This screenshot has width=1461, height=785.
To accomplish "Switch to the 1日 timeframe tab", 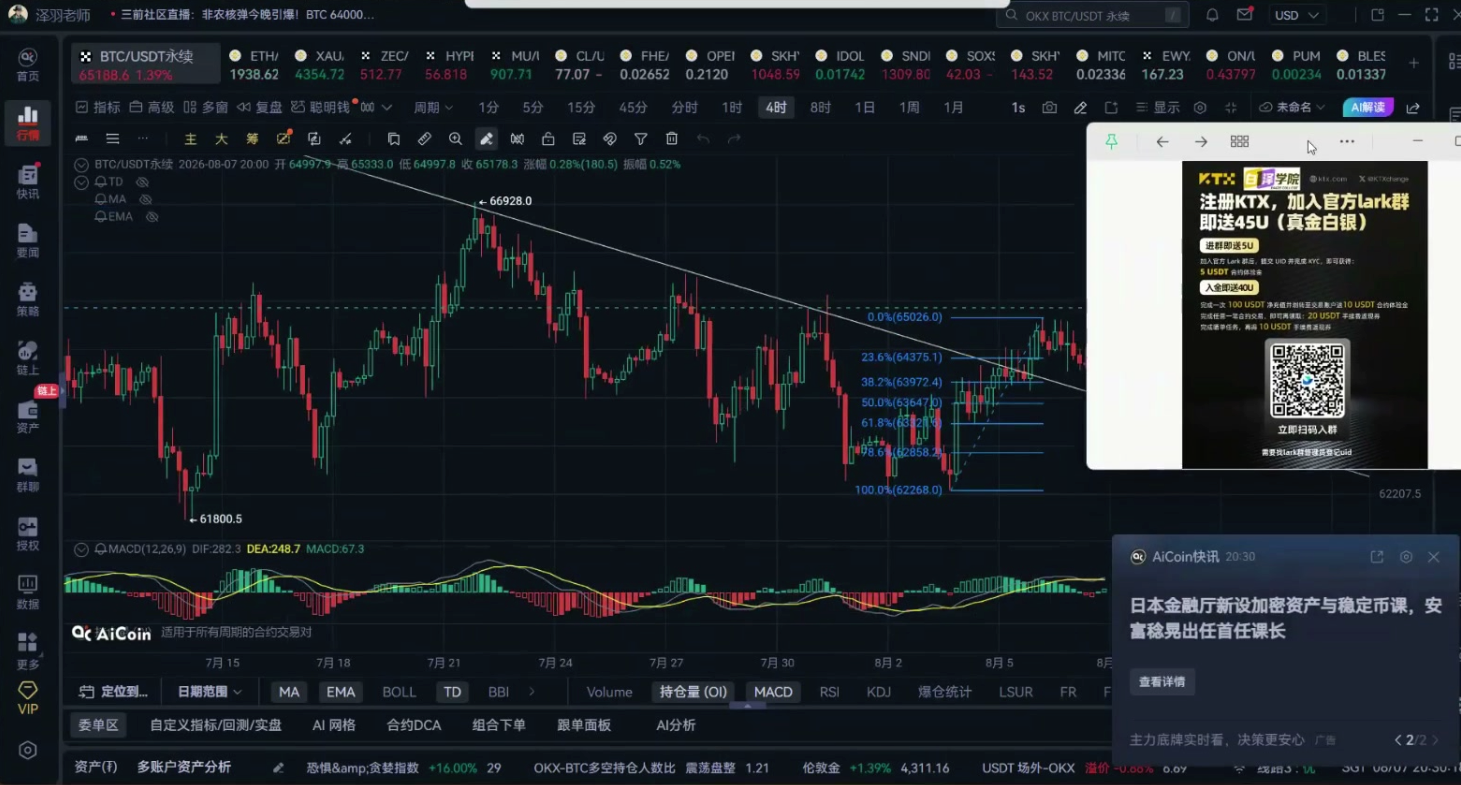I will click(865, 108).
